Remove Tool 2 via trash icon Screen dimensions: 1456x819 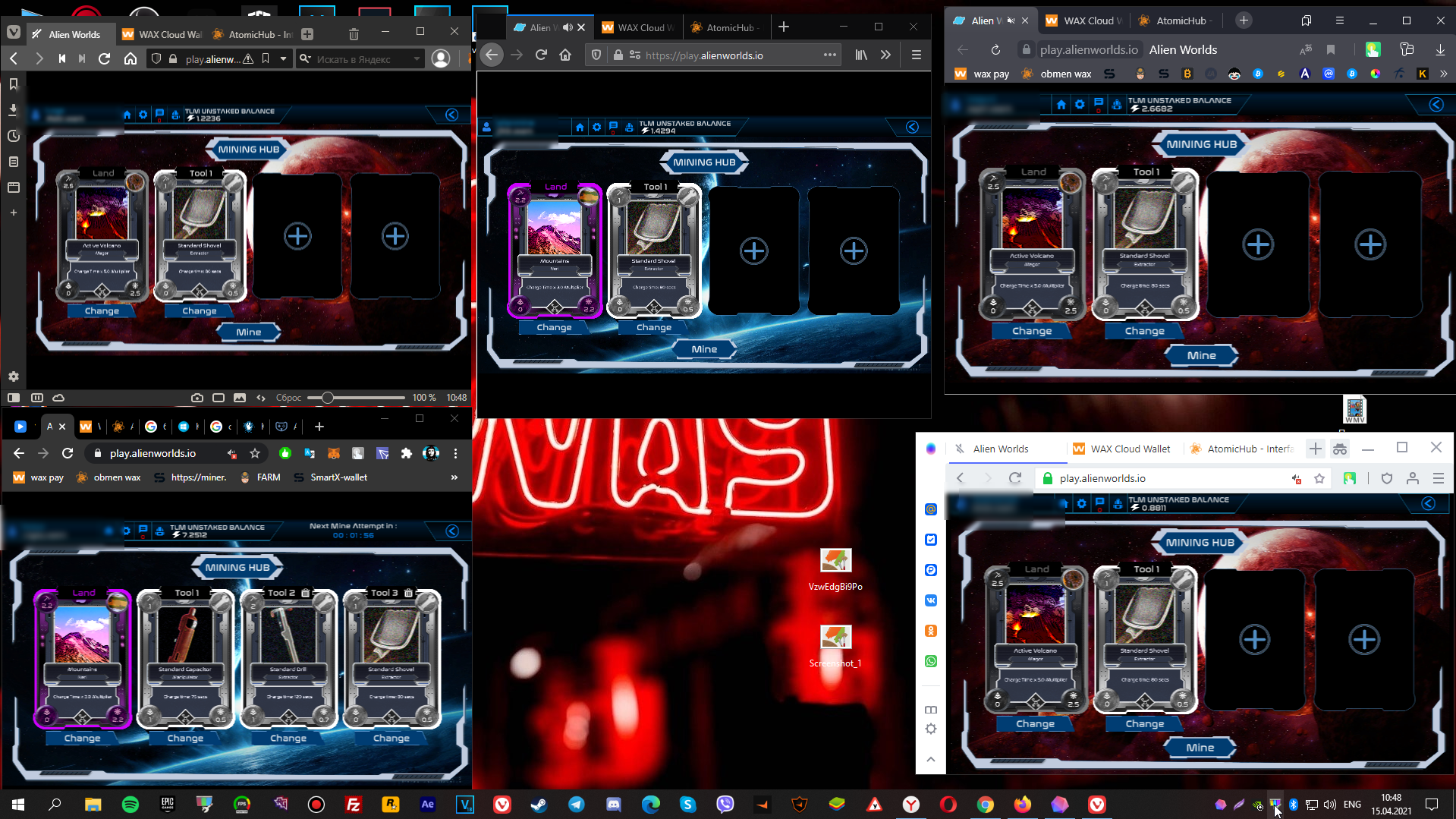(x=306, y=593)
